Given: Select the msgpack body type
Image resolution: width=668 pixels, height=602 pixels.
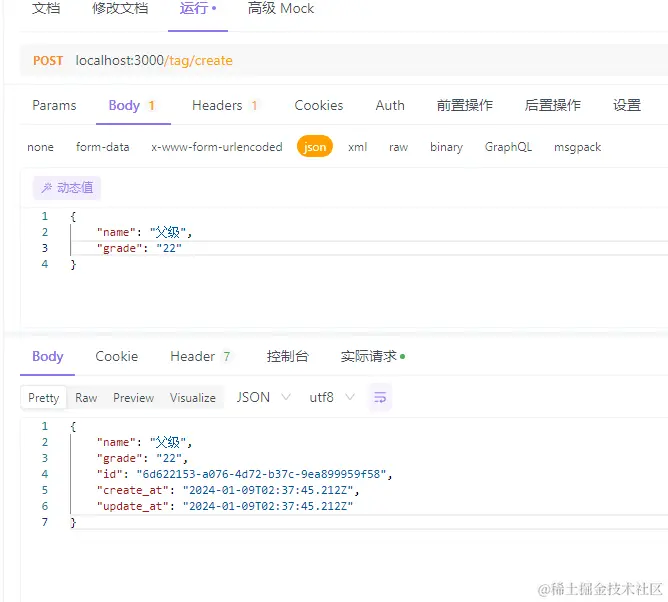Looking at the screenshot, I should [x=577, y=147].
